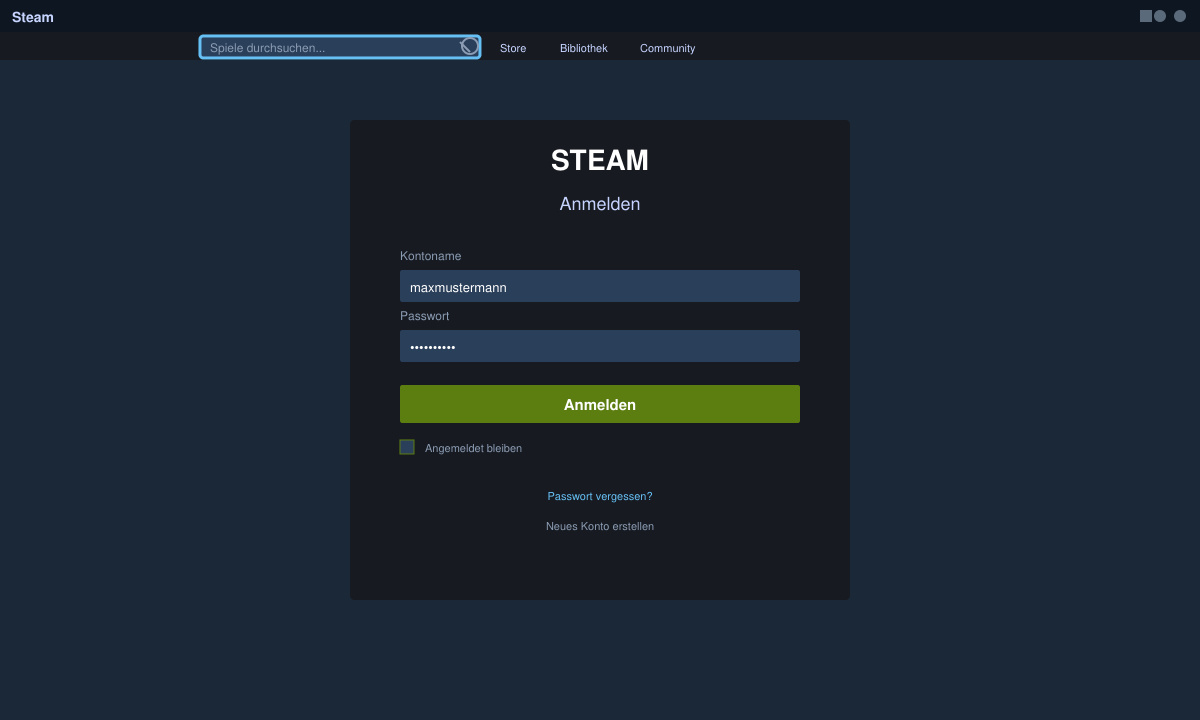The width and height of the screenshot is (1200, 720).
Task: Click the rightmost circle icon in the title bar
Action: coord(1180,16)
